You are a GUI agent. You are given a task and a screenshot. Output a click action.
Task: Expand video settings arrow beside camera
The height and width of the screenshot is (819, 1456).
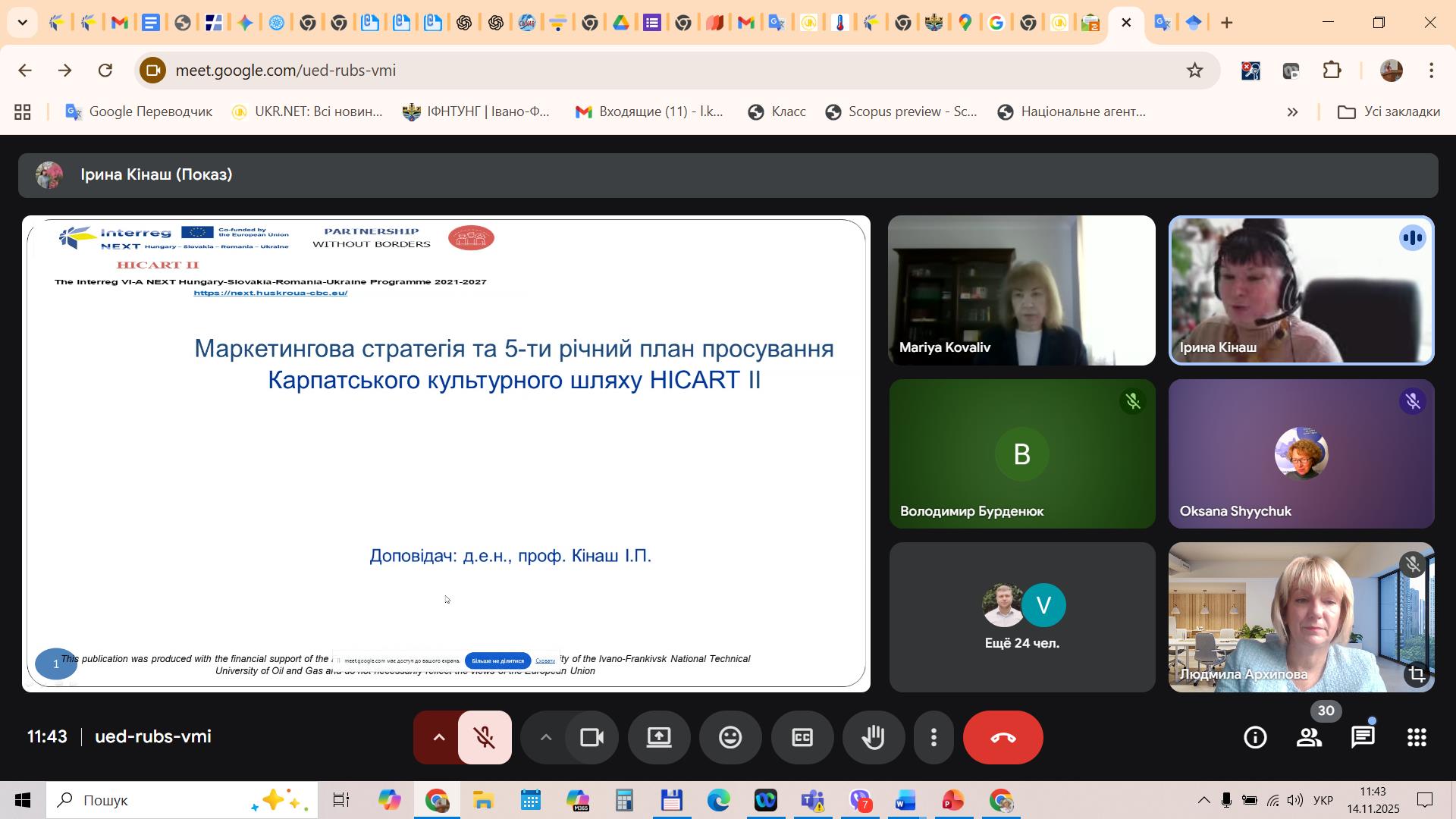(x=545, y=738)
